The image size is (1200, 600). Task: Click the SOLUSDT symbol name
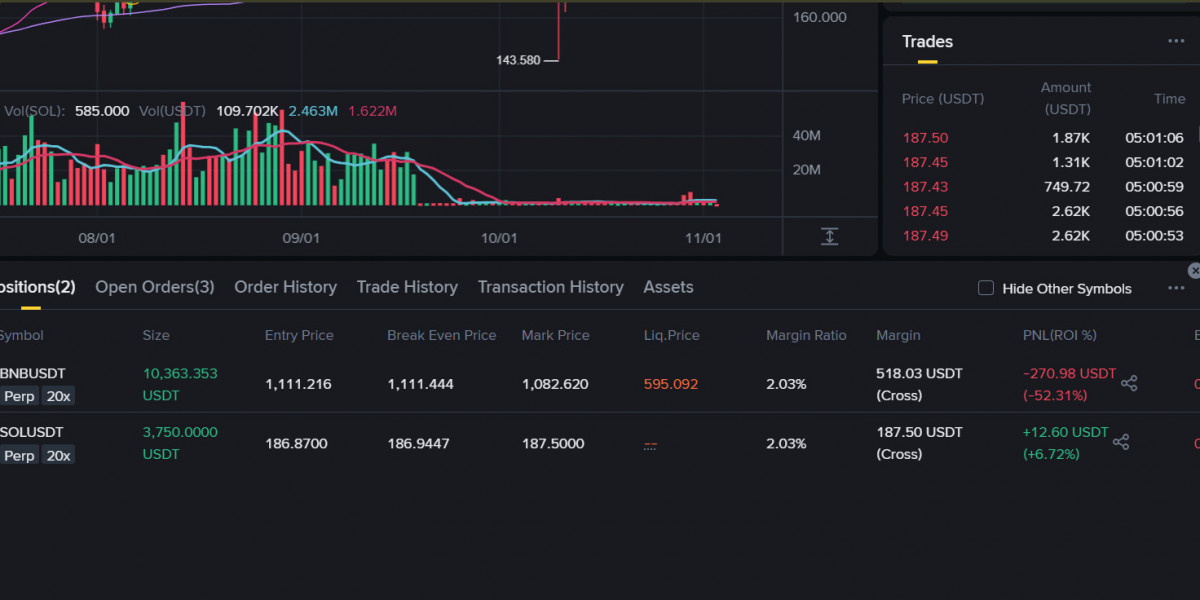32,432
